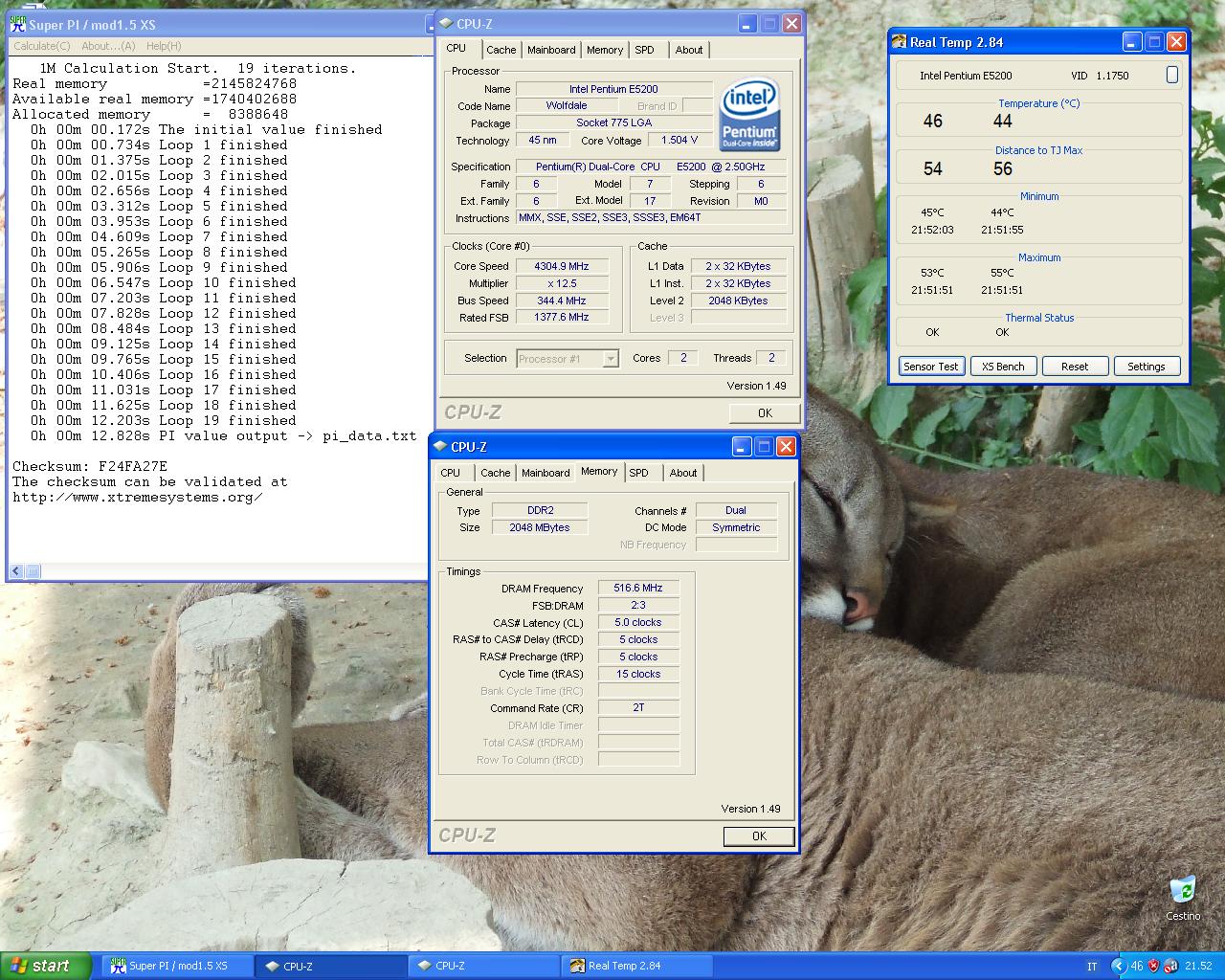Click OK in the lower CPU-Z Memory window
1225x980 pixels.
[759, 835]
